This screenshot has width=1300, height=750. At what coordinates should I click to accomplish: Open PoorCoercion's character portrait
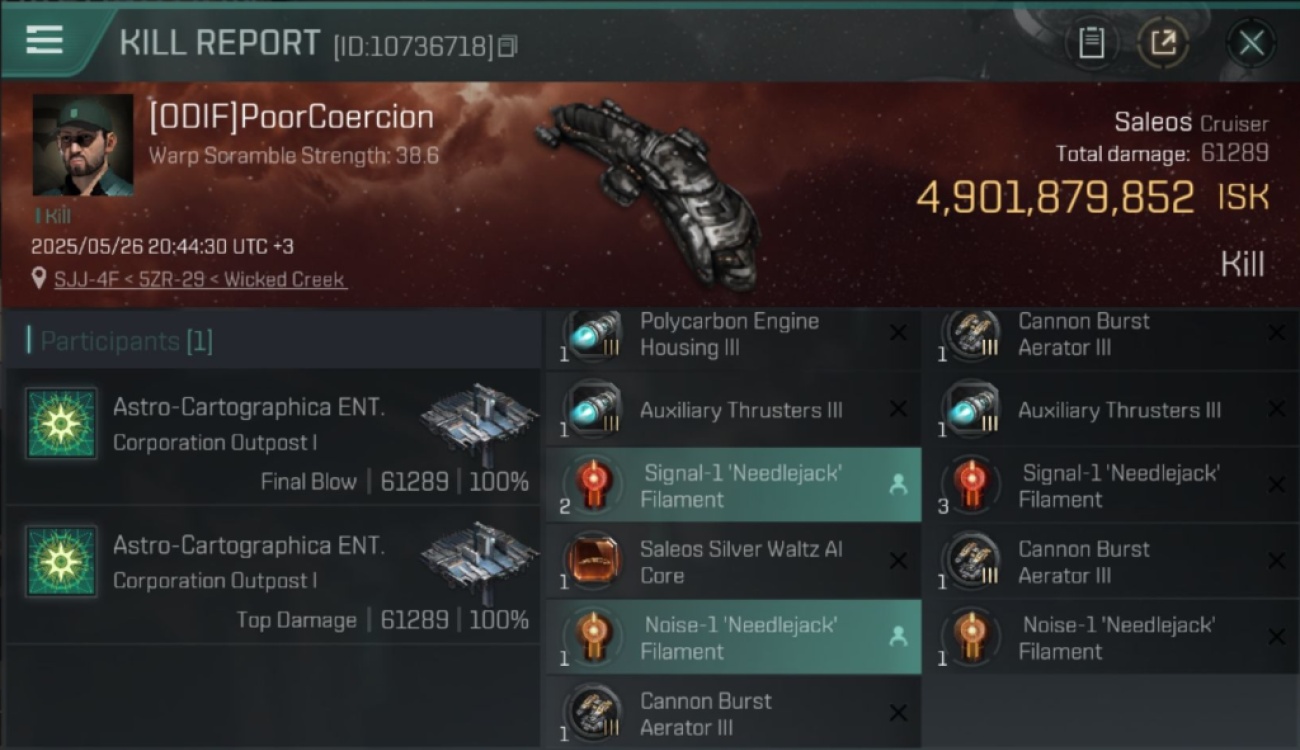coord(83,145)
